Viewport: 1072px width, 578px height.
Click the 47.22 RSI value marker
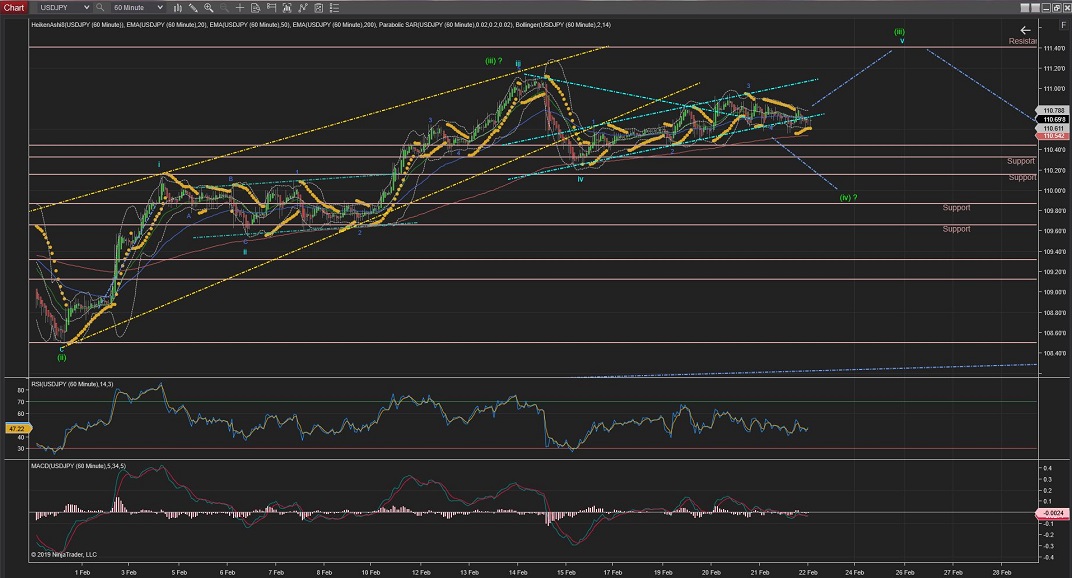13,426
